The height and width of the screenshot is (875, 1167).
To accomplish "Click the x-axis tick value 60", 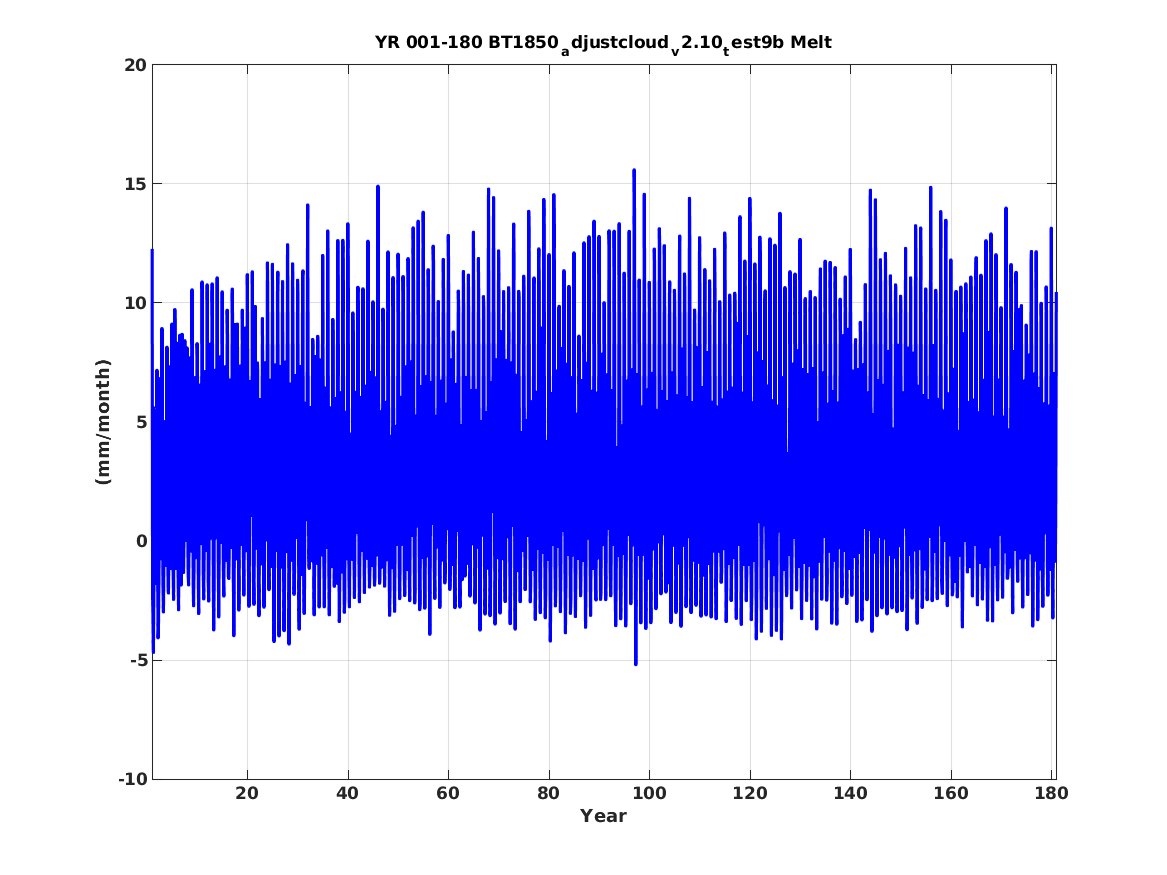I will click(x=448, y=793).
